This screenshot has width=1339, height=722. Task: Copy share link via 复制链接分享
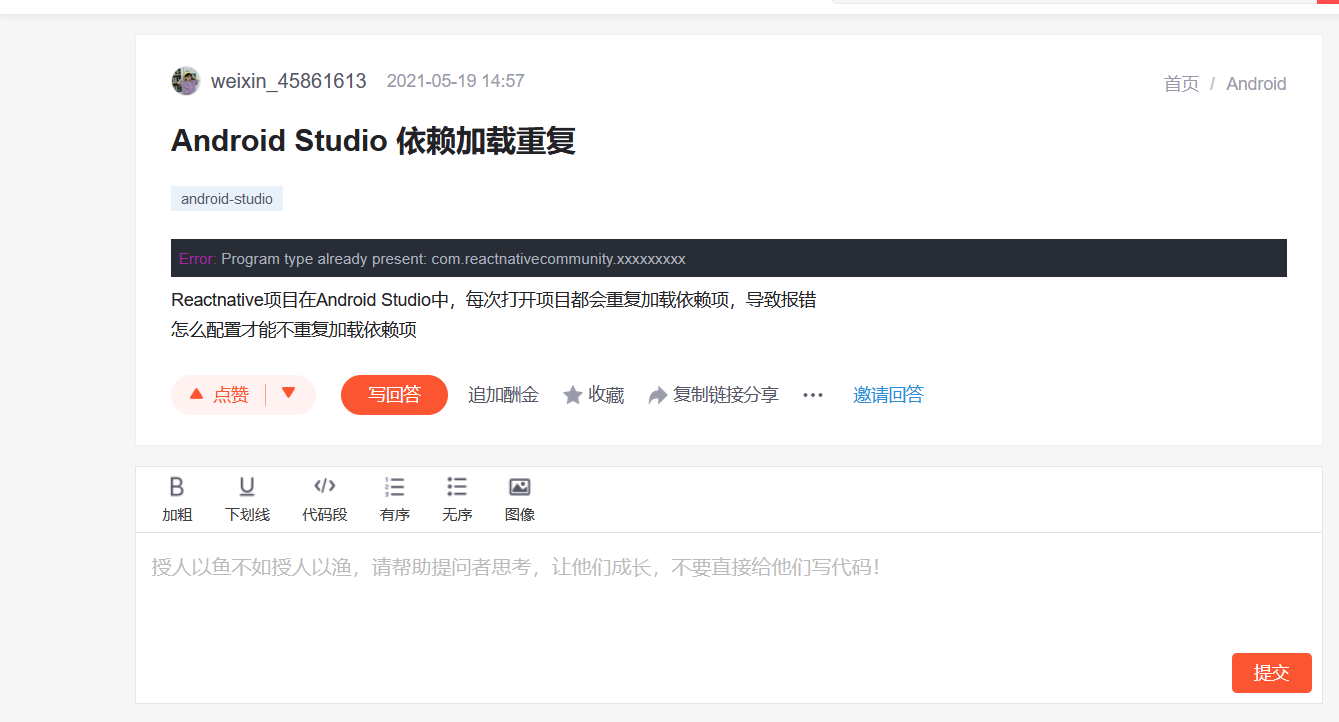tap(713, 394)
